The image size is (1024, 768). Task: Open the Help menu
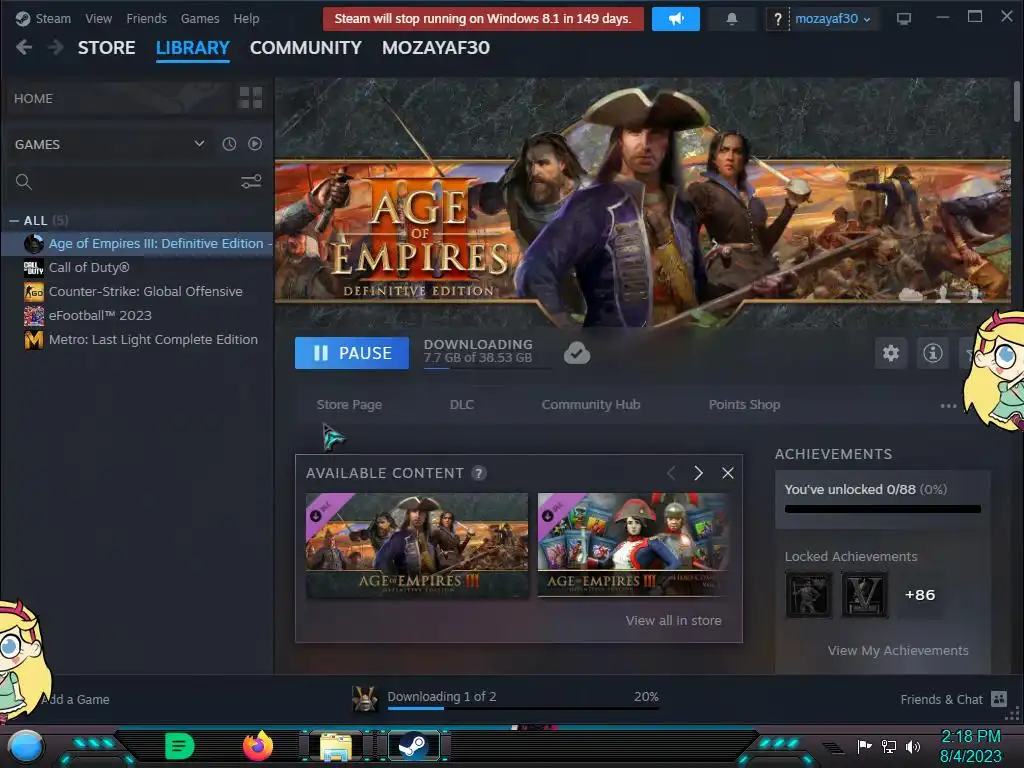pyautogui.click(x=246, y=18)
